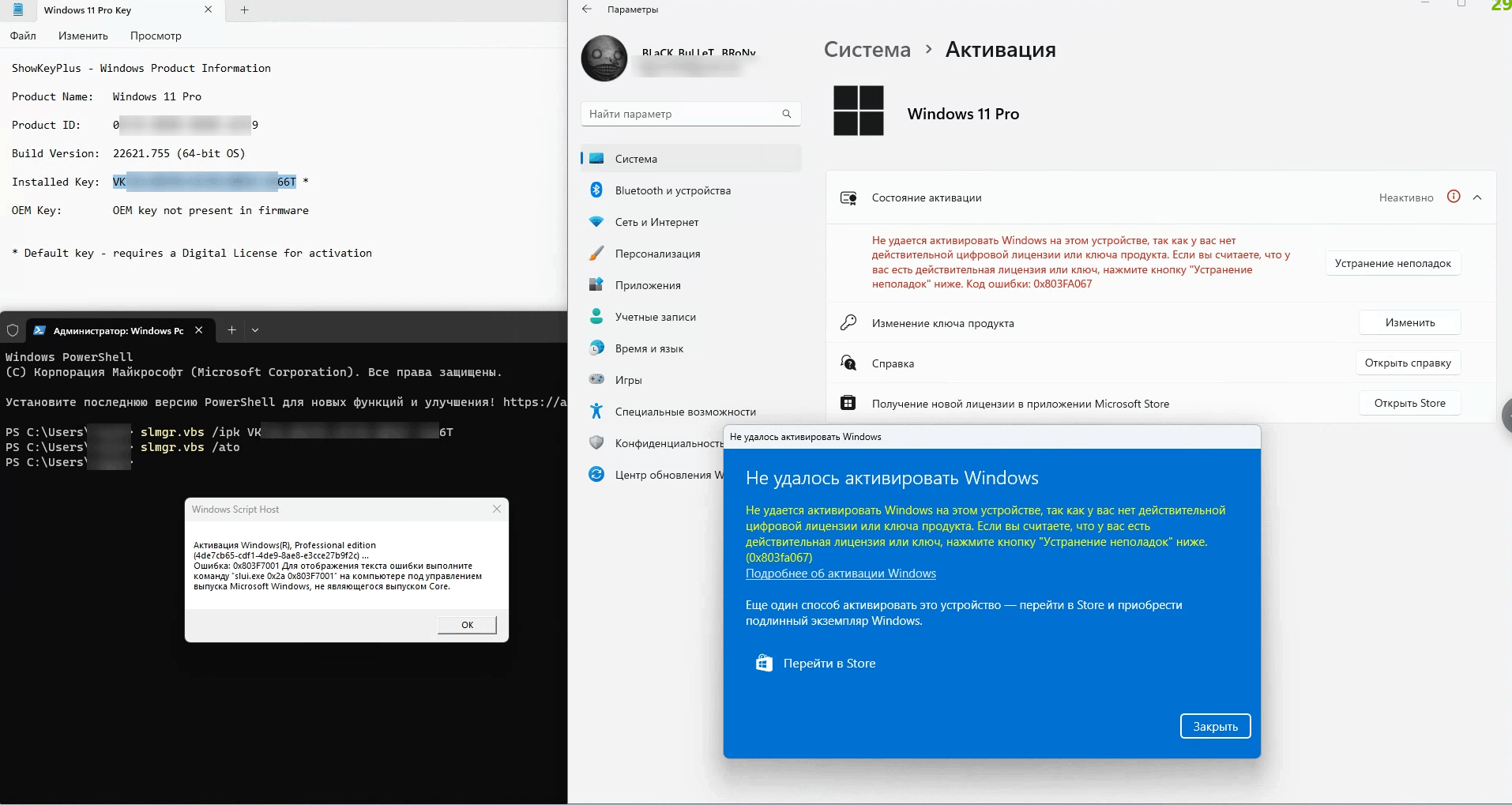The width and height of the screenshot is (1512, 805).
Task: Open the Подробнее об активации Windows link
Action: click(841, 574)
